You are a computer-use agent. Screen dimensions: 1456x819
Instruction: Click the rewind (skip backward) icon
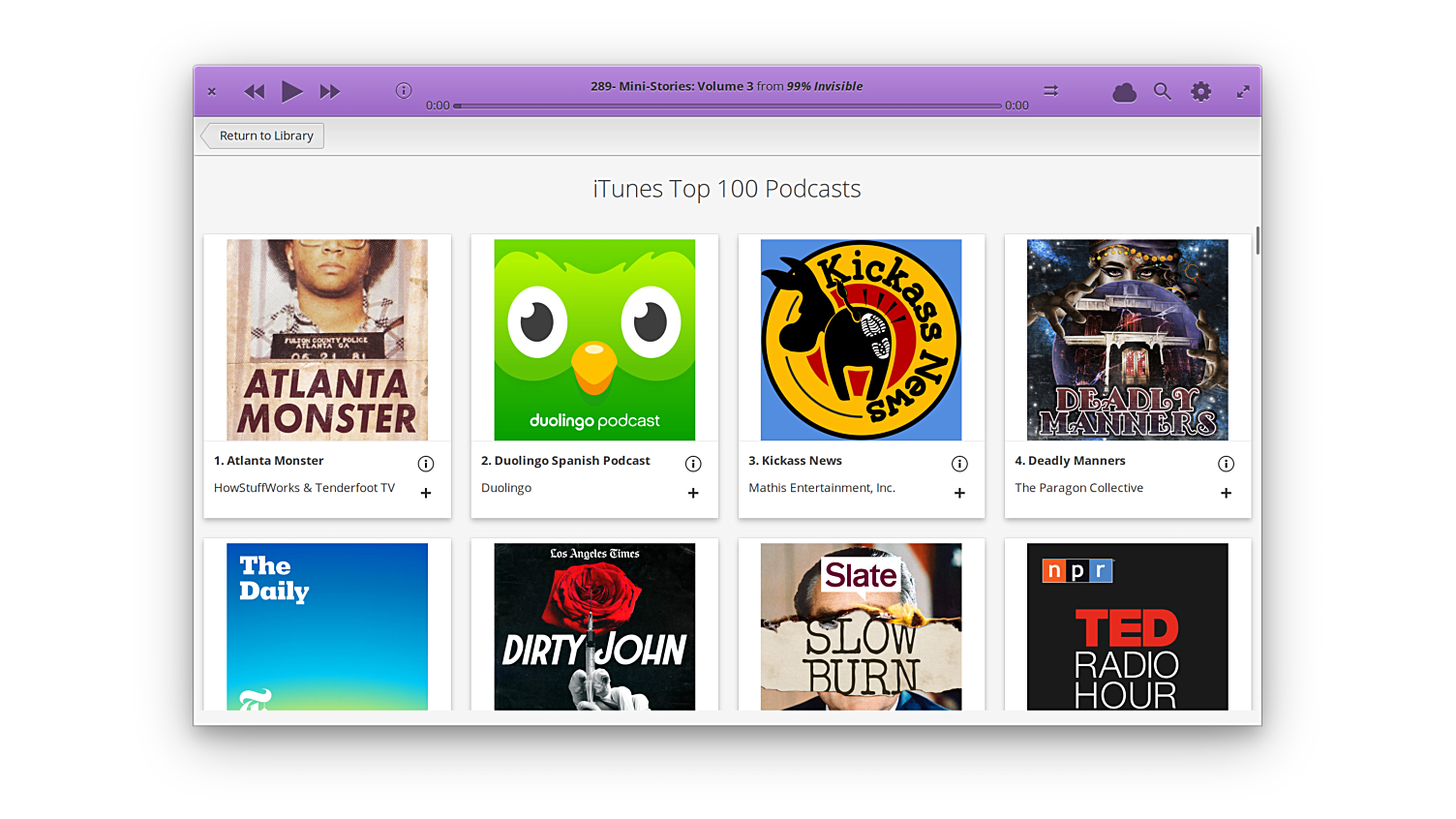(x=254, y=92)
